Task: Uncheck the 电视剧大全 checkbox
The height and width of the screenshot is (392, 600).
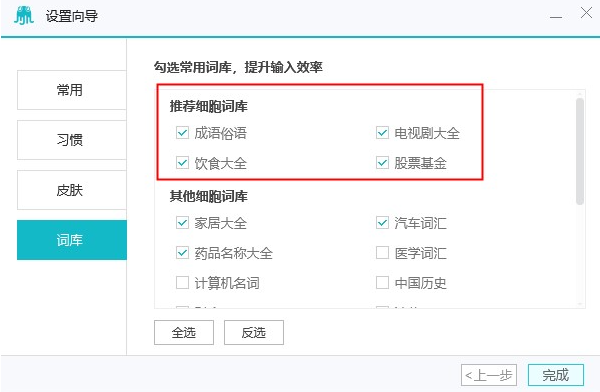Action: click(x=382, y=133)
